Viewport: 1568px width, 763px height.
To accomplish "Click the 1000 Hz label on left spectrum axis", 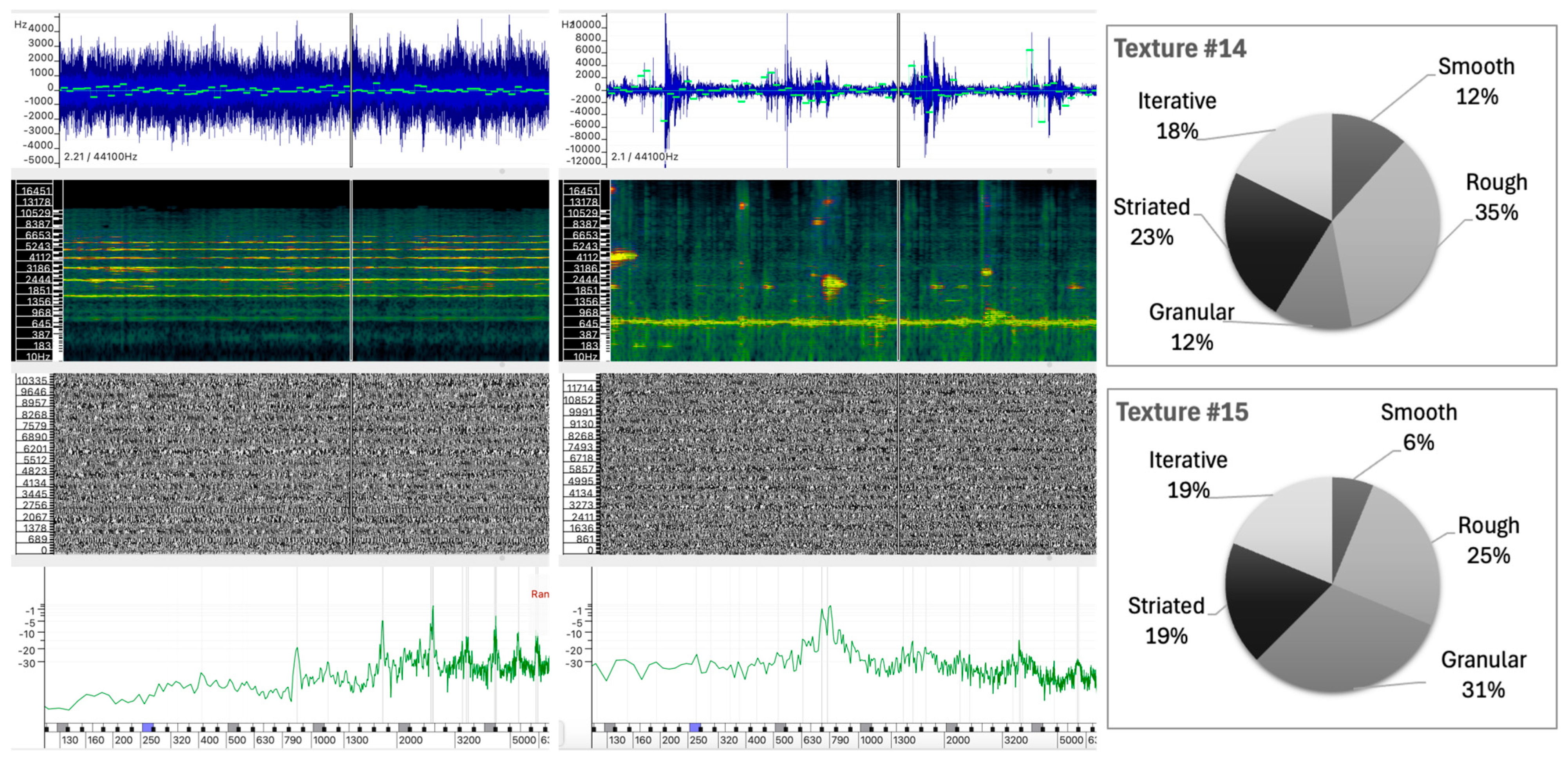I will [324, 740].
